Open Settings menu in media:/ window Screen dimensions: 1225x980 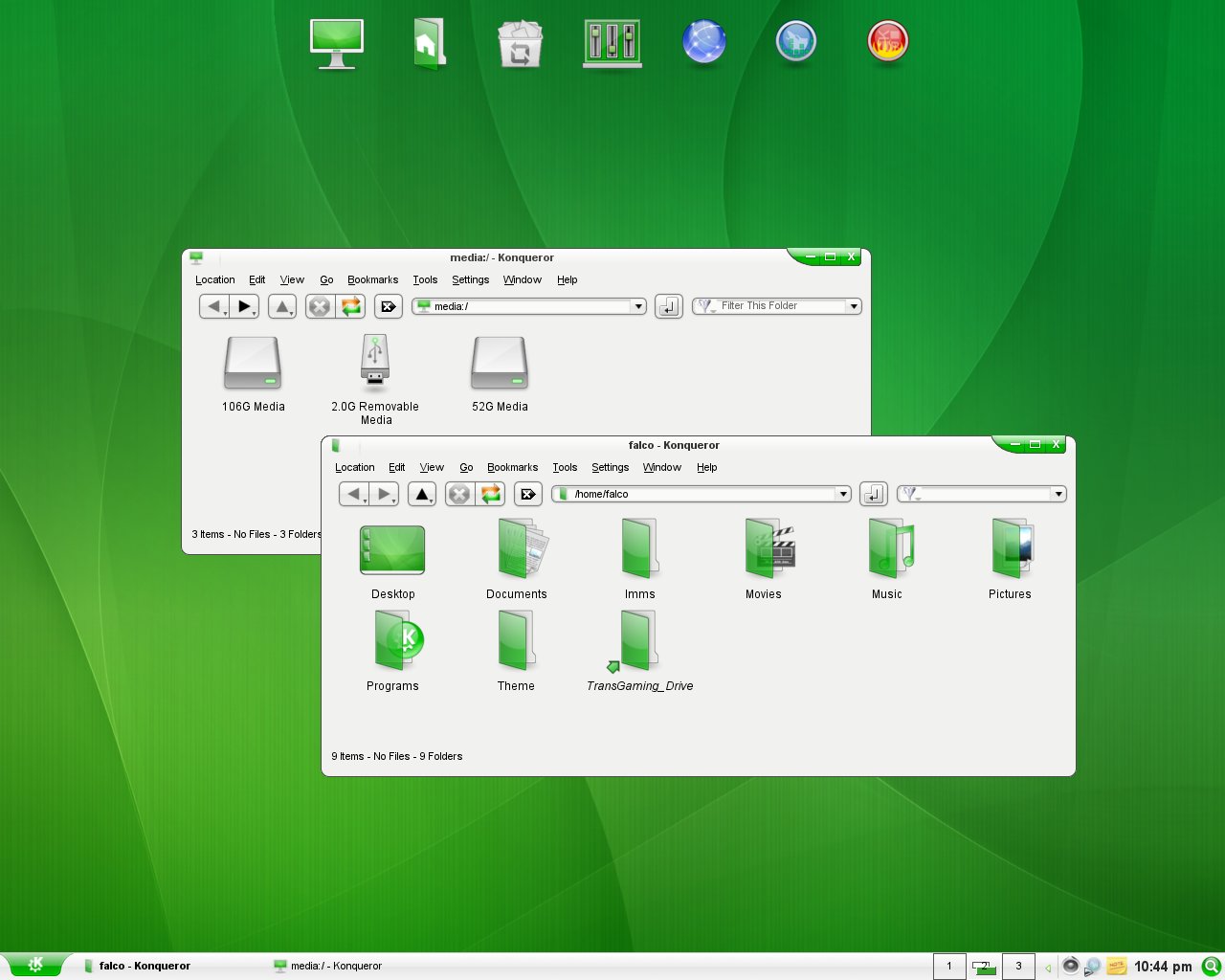coord(470,279)
